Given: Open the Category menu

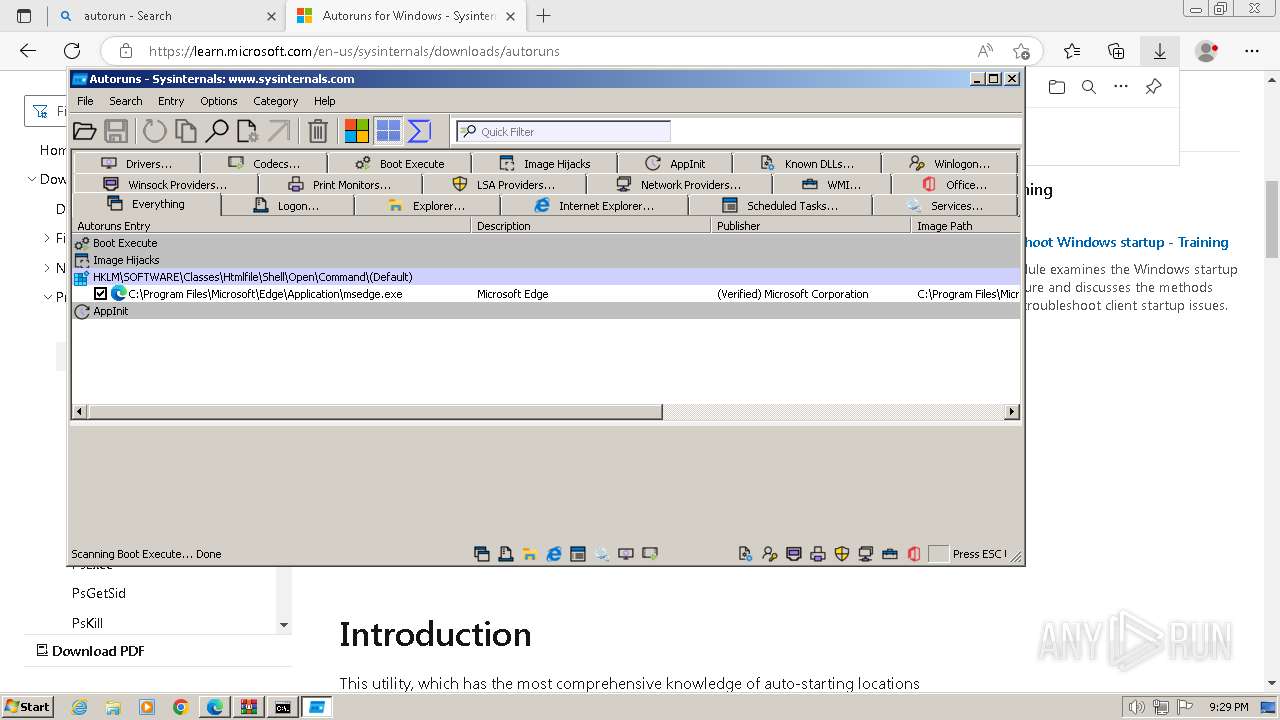Looking at the screenshot, I should [x=276, y=101].
